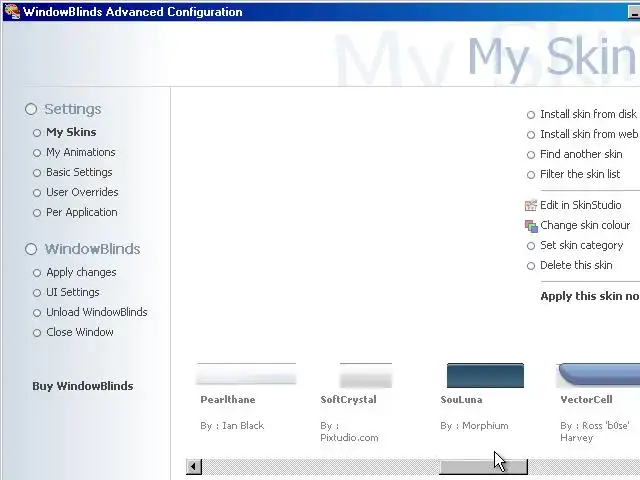Click author text 'By : Ian Black'
Viewport: 640px width, 480px height.
[232, 426]
